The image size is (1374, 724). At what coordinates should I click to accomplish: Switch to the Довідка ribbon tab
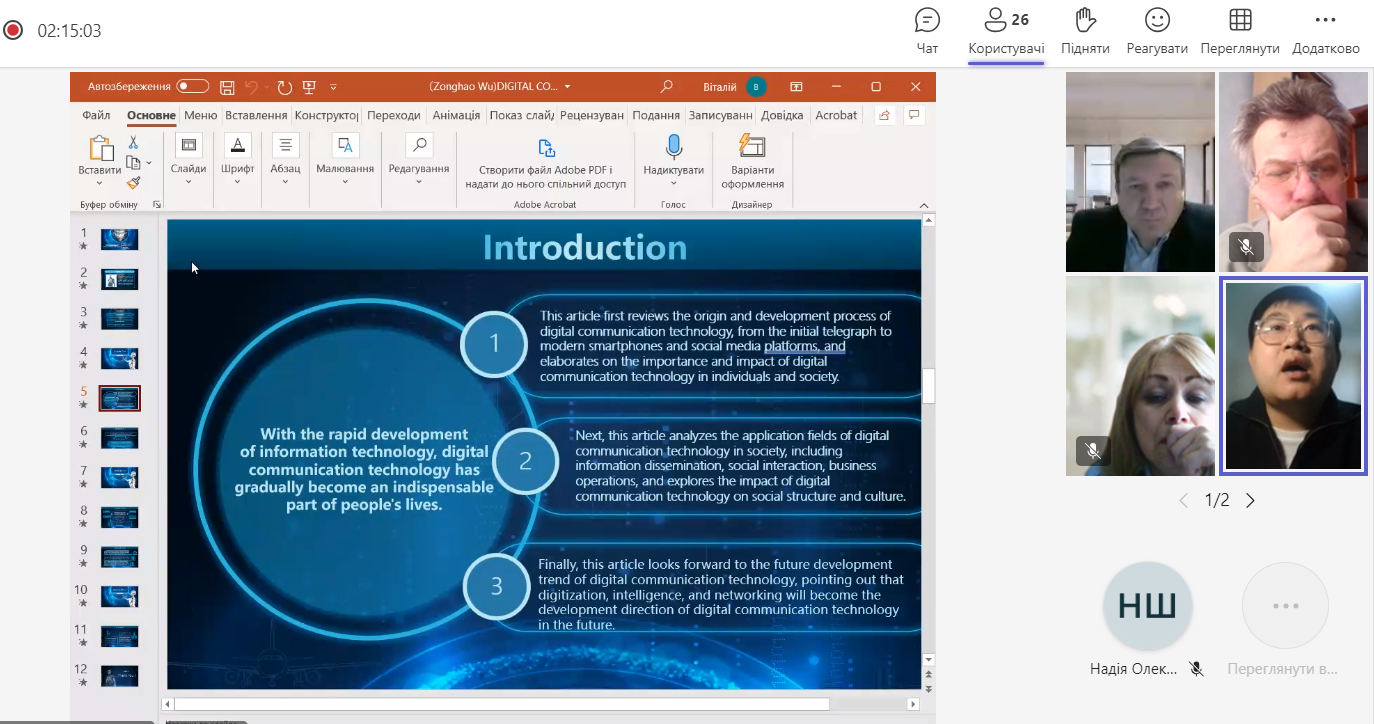click(x=782, y=115)
